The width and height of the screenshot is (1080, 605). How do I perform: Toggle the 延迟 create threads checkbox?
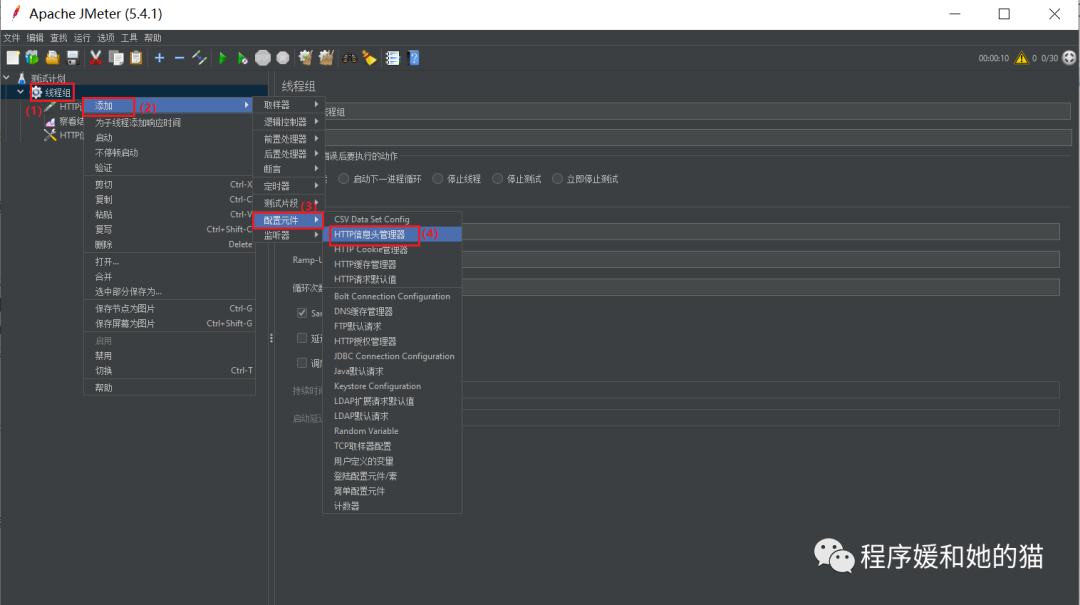point(302,338)
